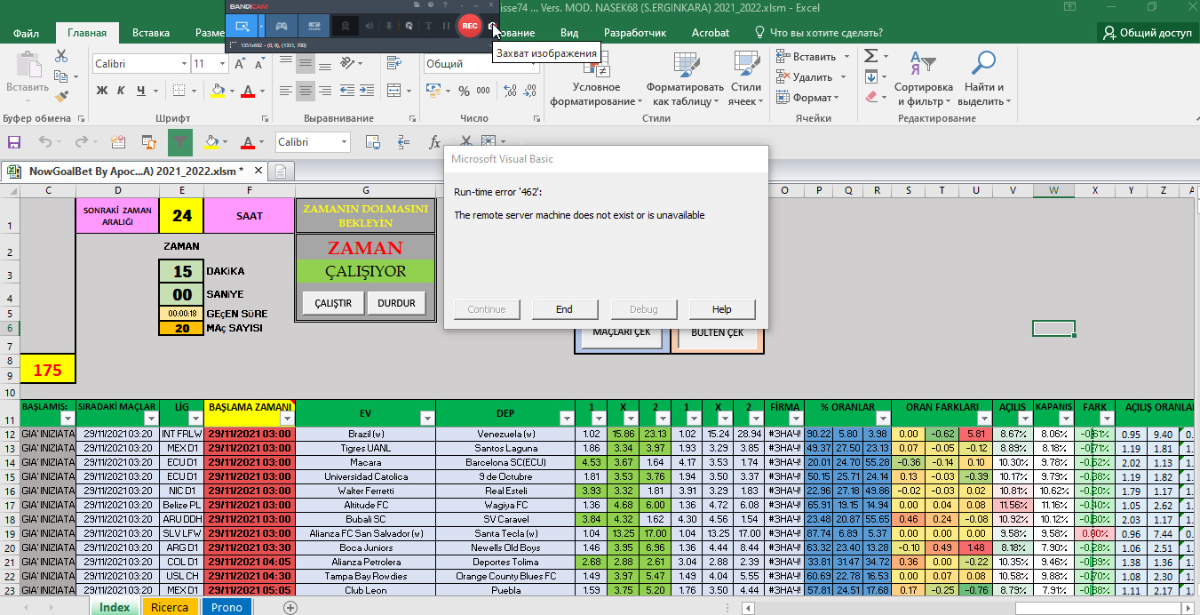This screenshot has height=615, width=1200.
Task: Toggle Italic formatting button К
Action: (x=122, y=91)
